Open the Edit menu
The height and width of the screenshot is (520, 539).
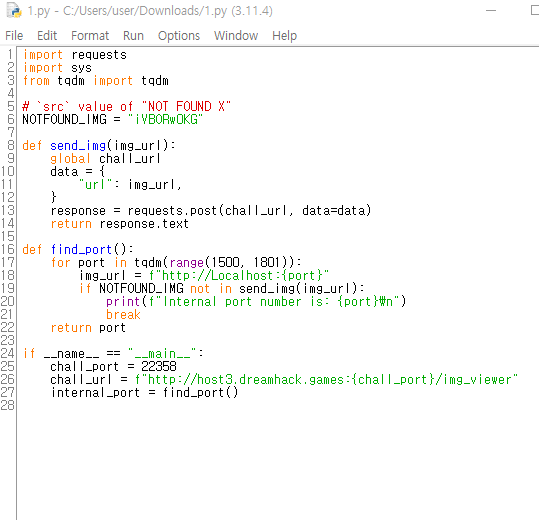[x=47, y=36]
